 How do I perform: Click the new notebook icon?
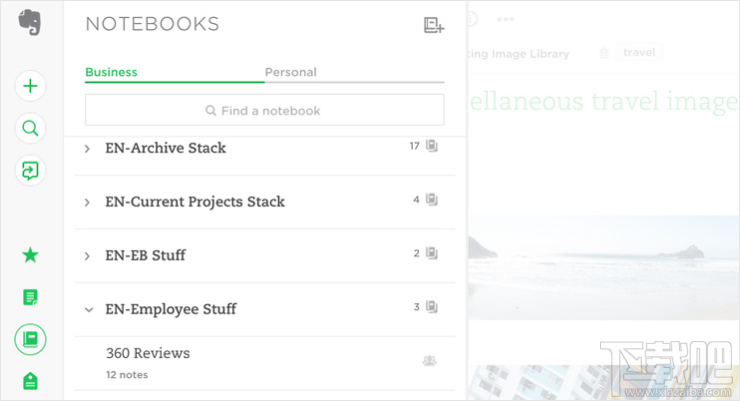coord(434,26)
